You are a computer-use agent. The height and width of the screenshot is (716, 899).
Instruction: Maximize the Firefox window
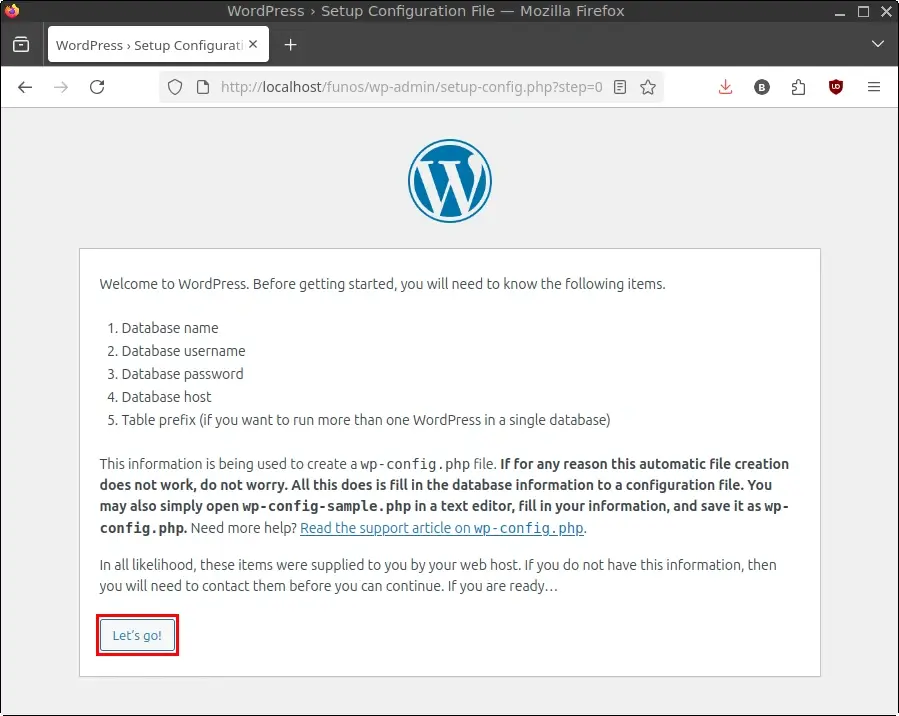tap(863, 11)
